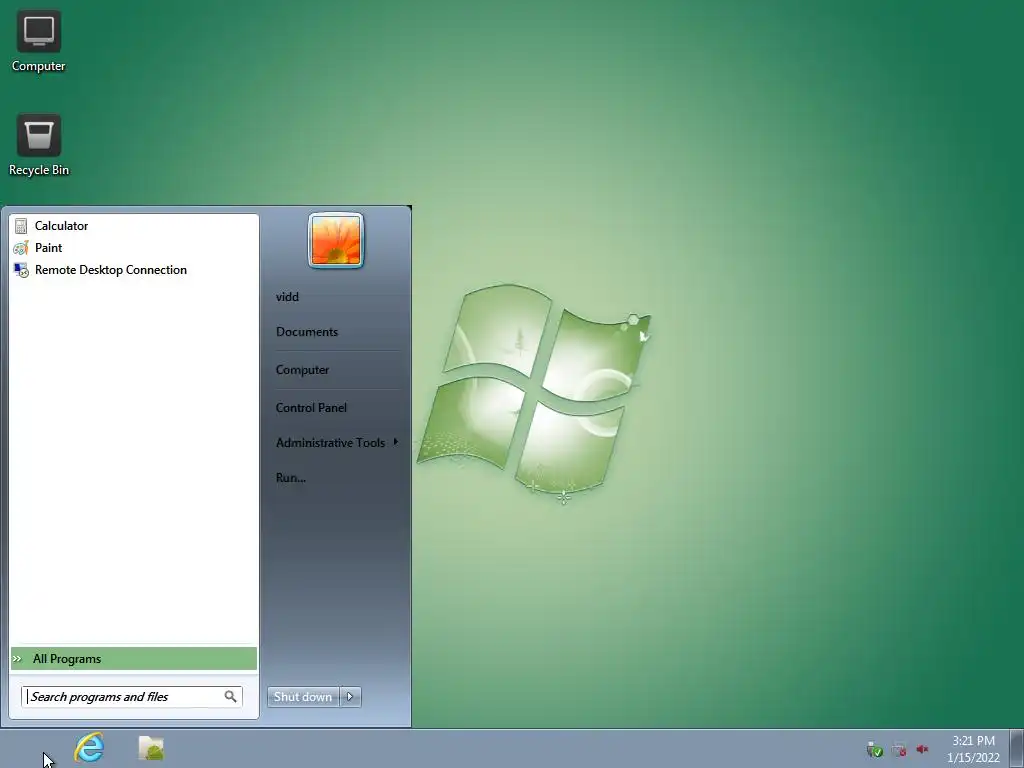Click the orange flower user account picture
This screenshot has height=768, width=1024.
tap(336, 241)
